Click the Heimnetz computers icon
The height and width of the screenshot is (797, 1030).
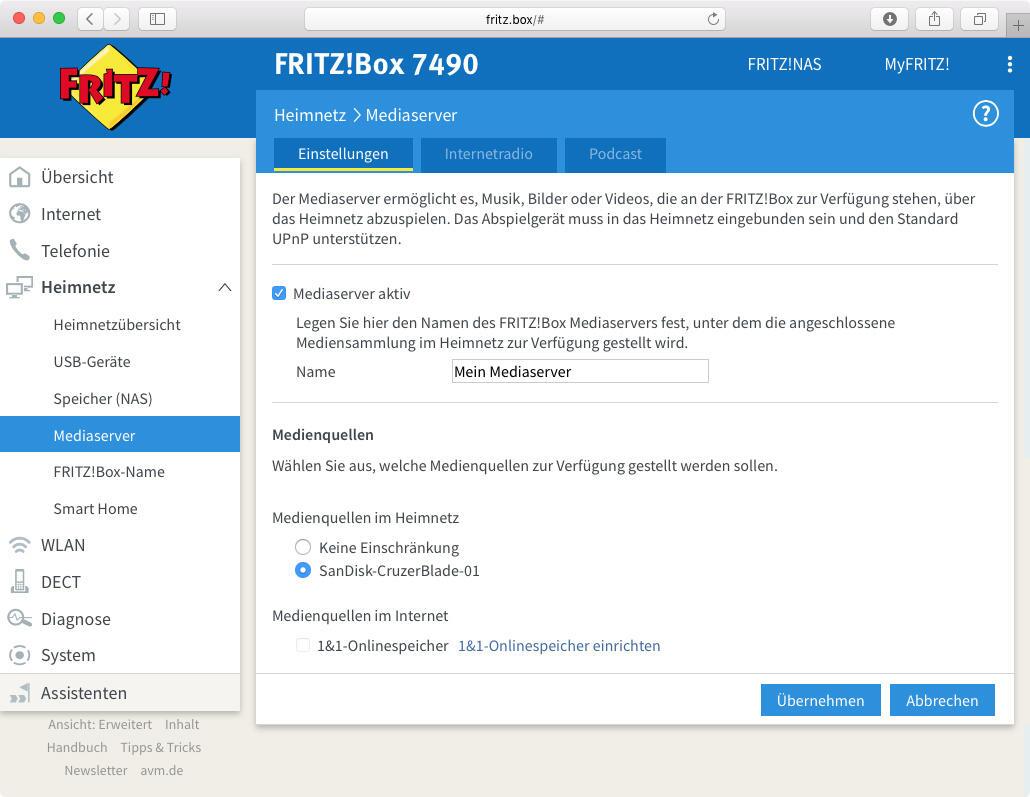coord(19,287)
